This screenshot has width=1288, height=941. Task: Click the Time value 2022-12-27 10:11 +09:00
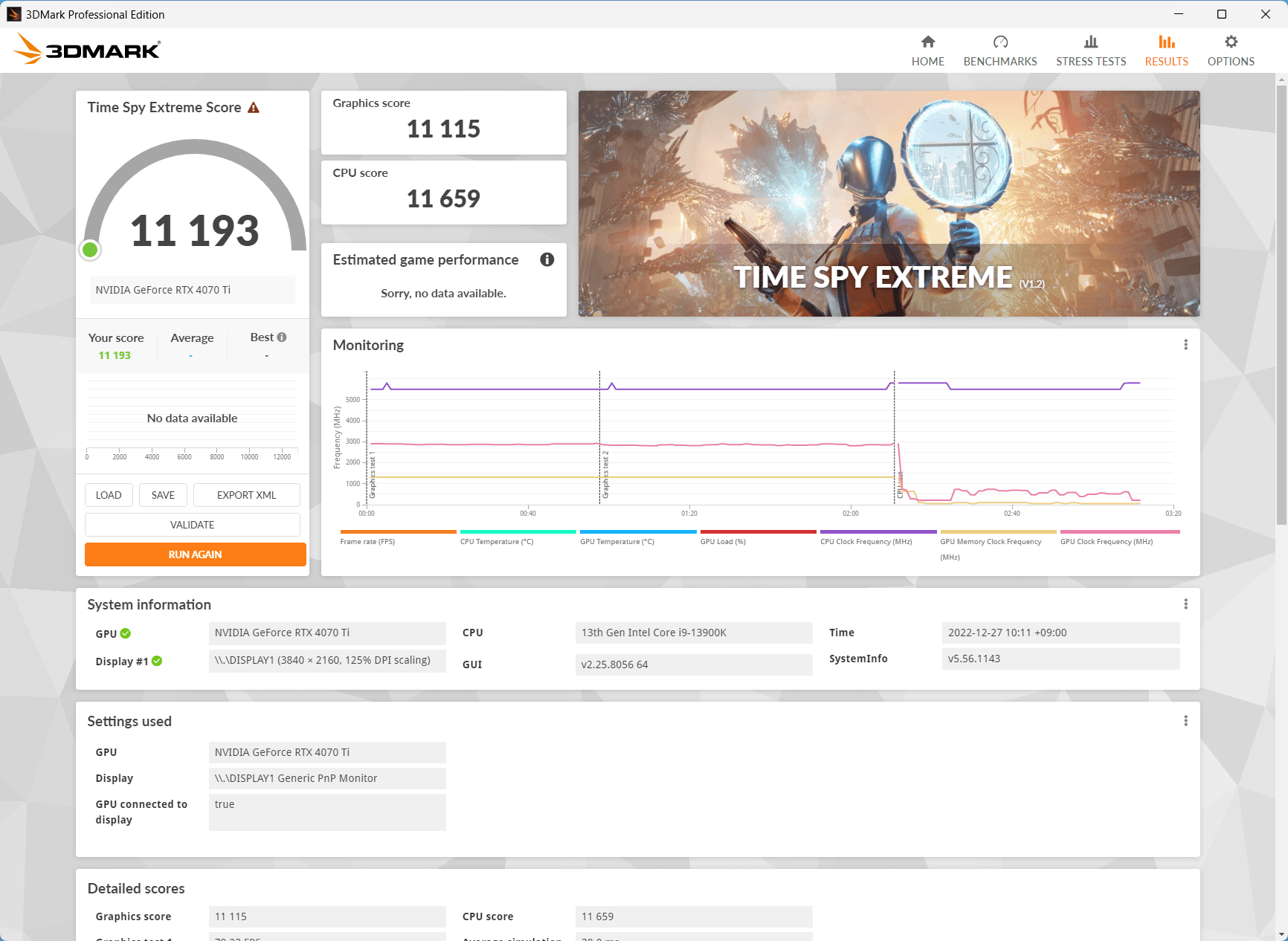click(x=1060, y=633)
